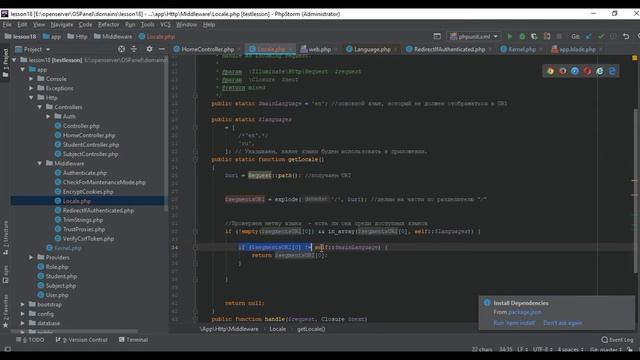This screenshot has height=360, width=640.
Task: Open in Edge browser icon
Action: [612, 71]
